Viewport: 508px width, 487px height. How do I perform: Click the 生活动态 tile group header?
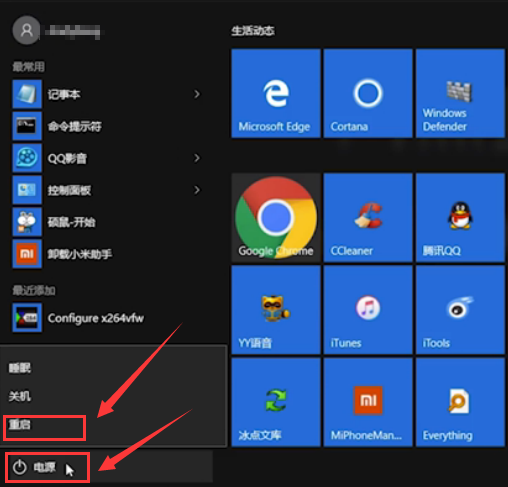pyautogui.click(x=253, y=31)
